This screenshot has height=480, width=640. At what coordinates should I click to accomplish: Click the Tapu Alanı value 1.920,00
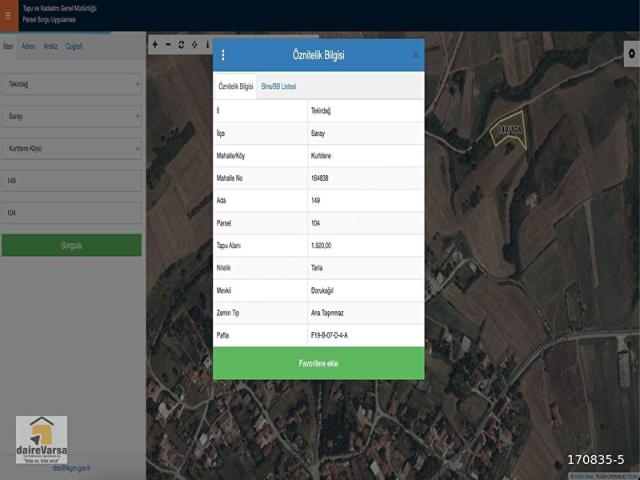321,246
